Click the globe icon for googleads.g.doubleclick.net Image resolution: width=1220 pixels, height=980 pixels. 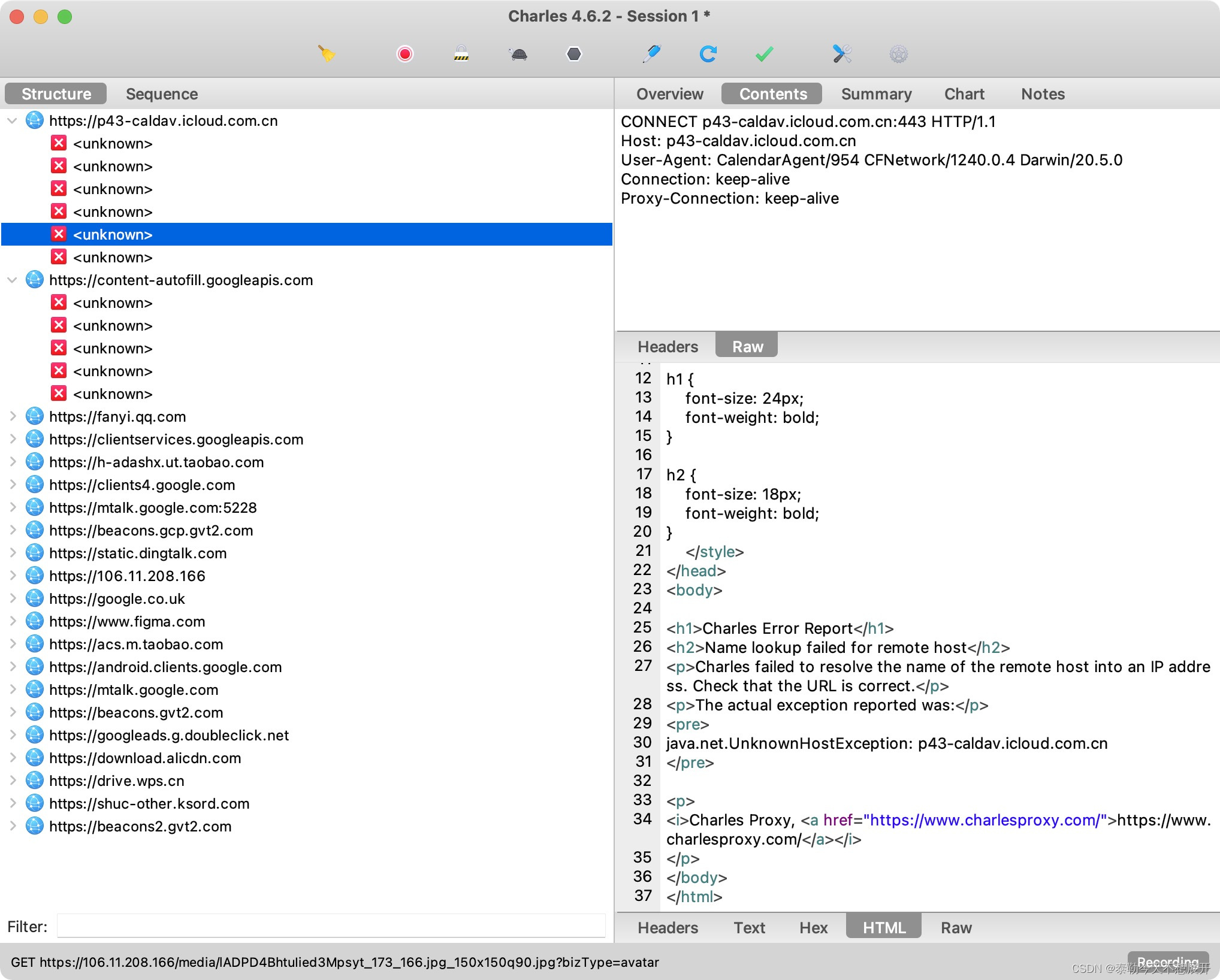click(x=35, y=736)
